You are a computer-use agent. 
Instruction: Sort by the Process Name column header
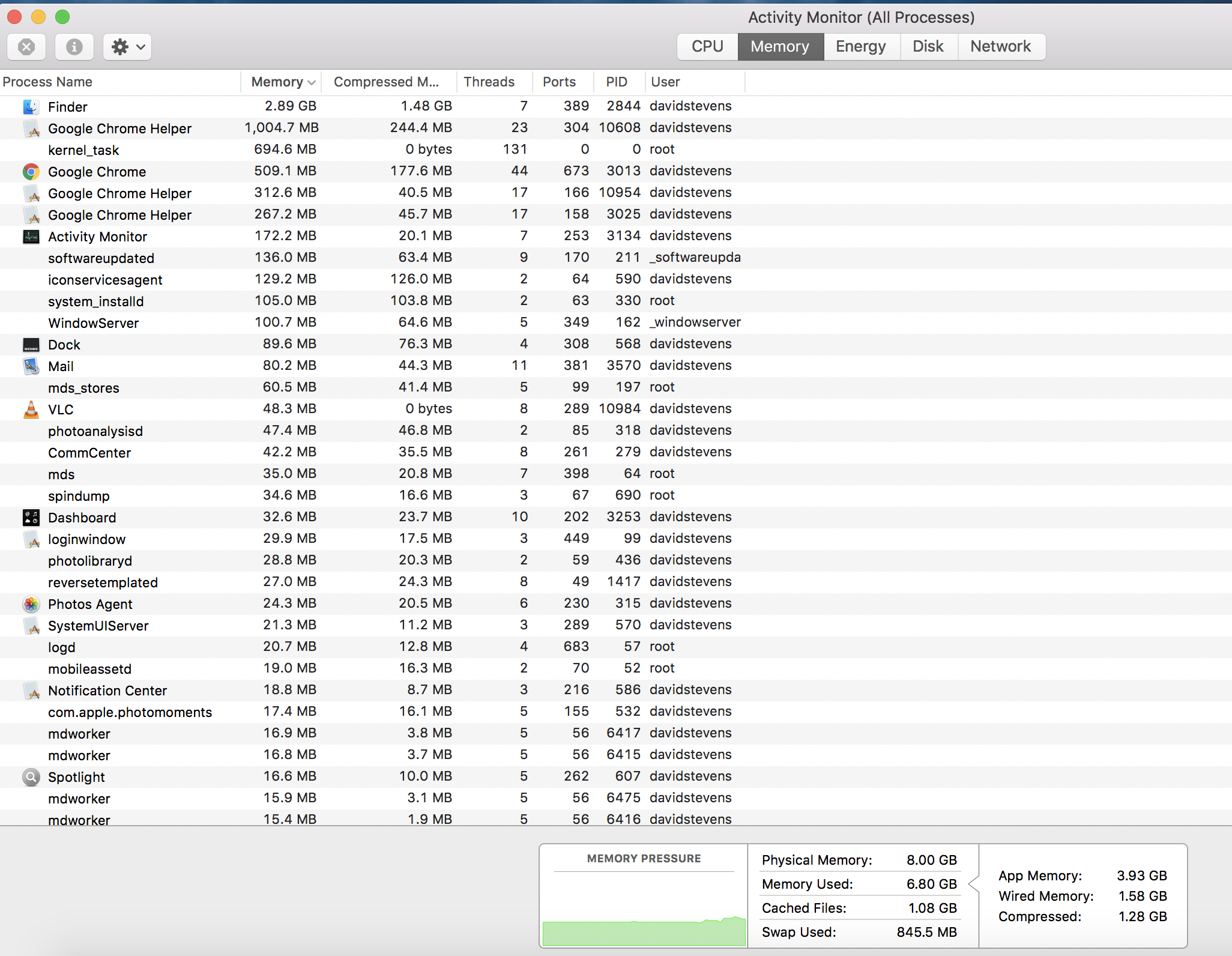[120, 82]
